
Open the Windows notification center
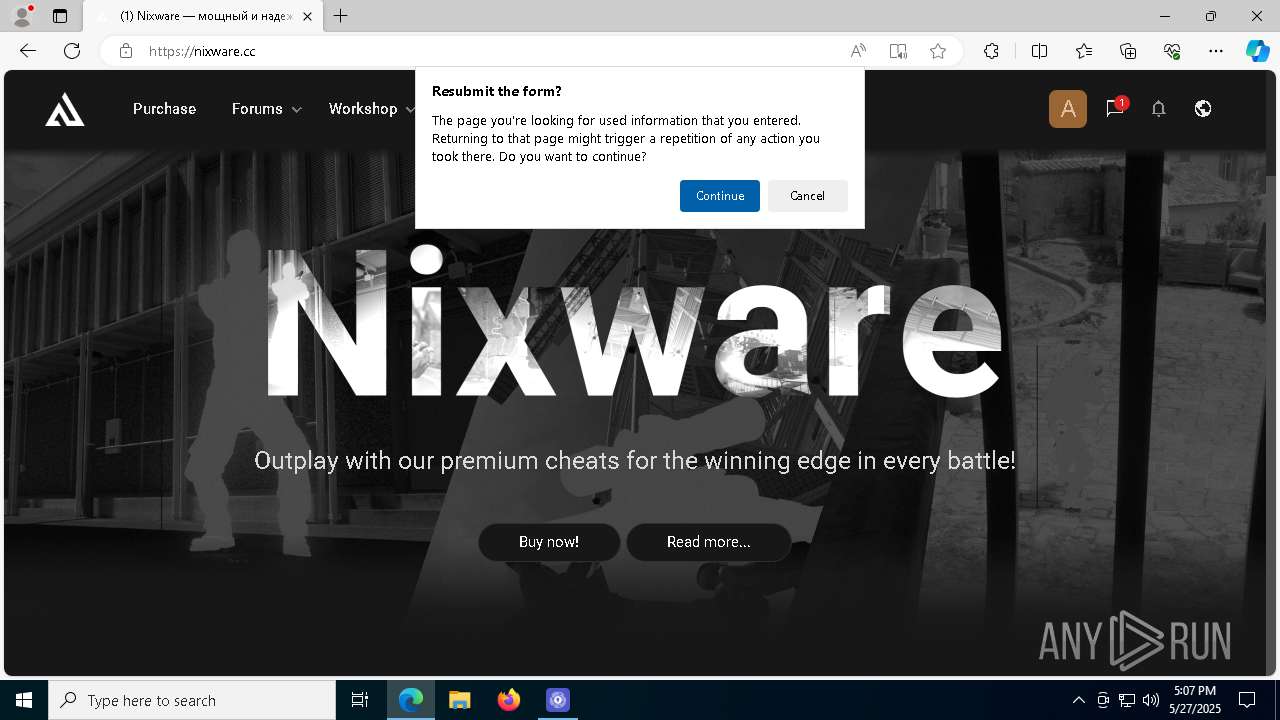[1247, 700]
